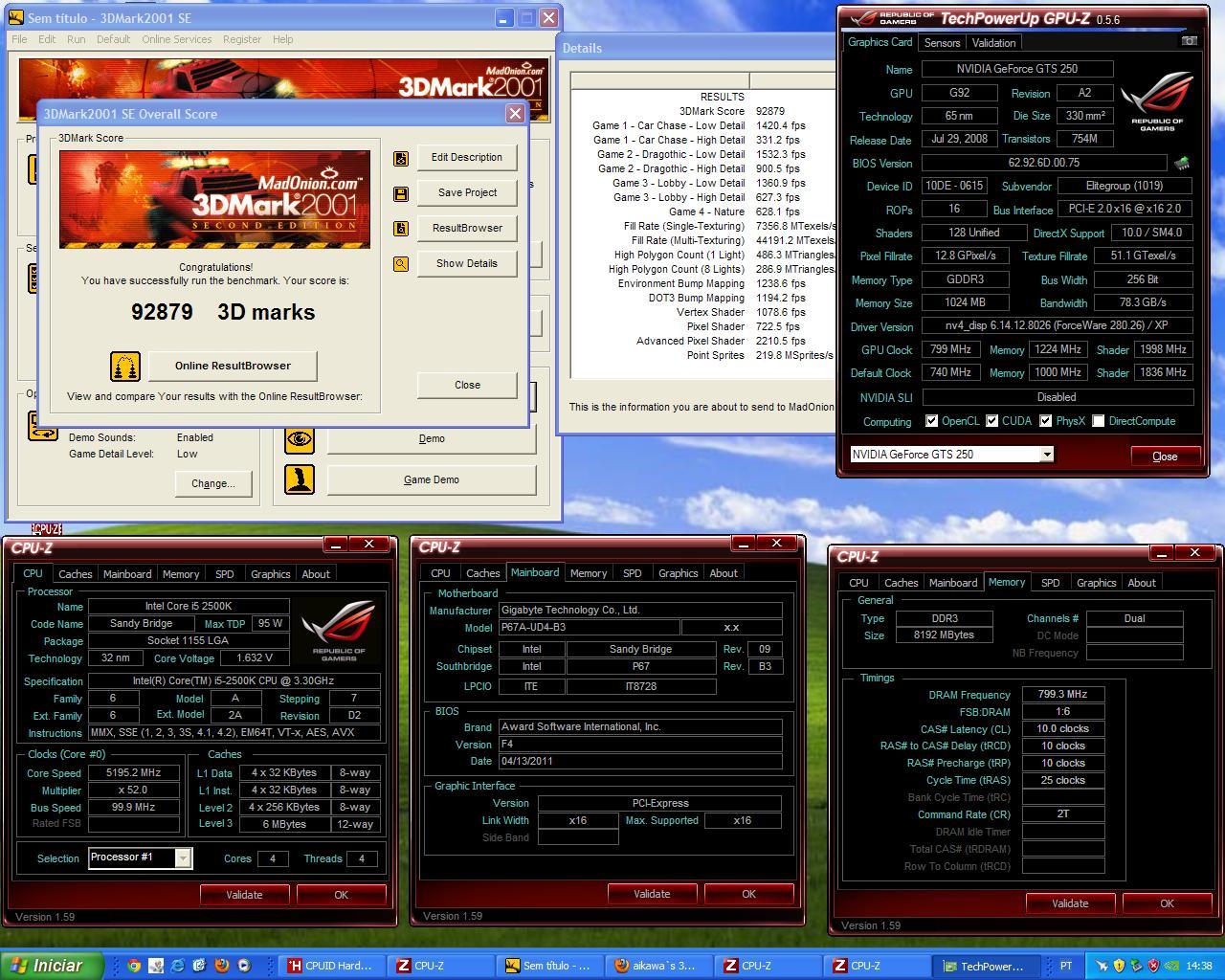Viewport: 1225px width, 980px height.
Task: Open the Online Services menu in 3DMark2001
Action: point(177,39)
